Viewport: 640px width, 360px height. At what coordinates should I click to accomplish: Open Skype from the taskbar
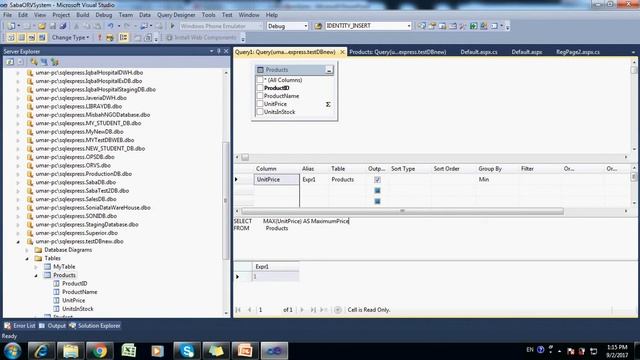187,351
